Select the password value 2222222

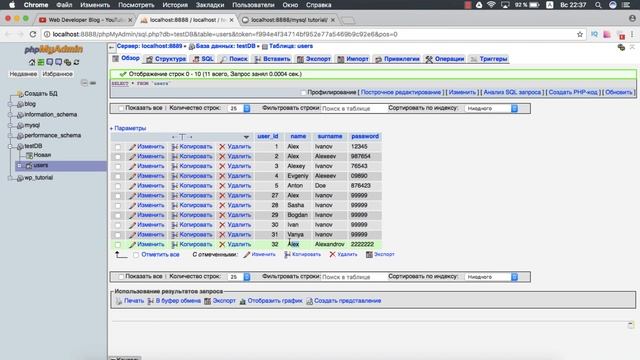[362, 244]
